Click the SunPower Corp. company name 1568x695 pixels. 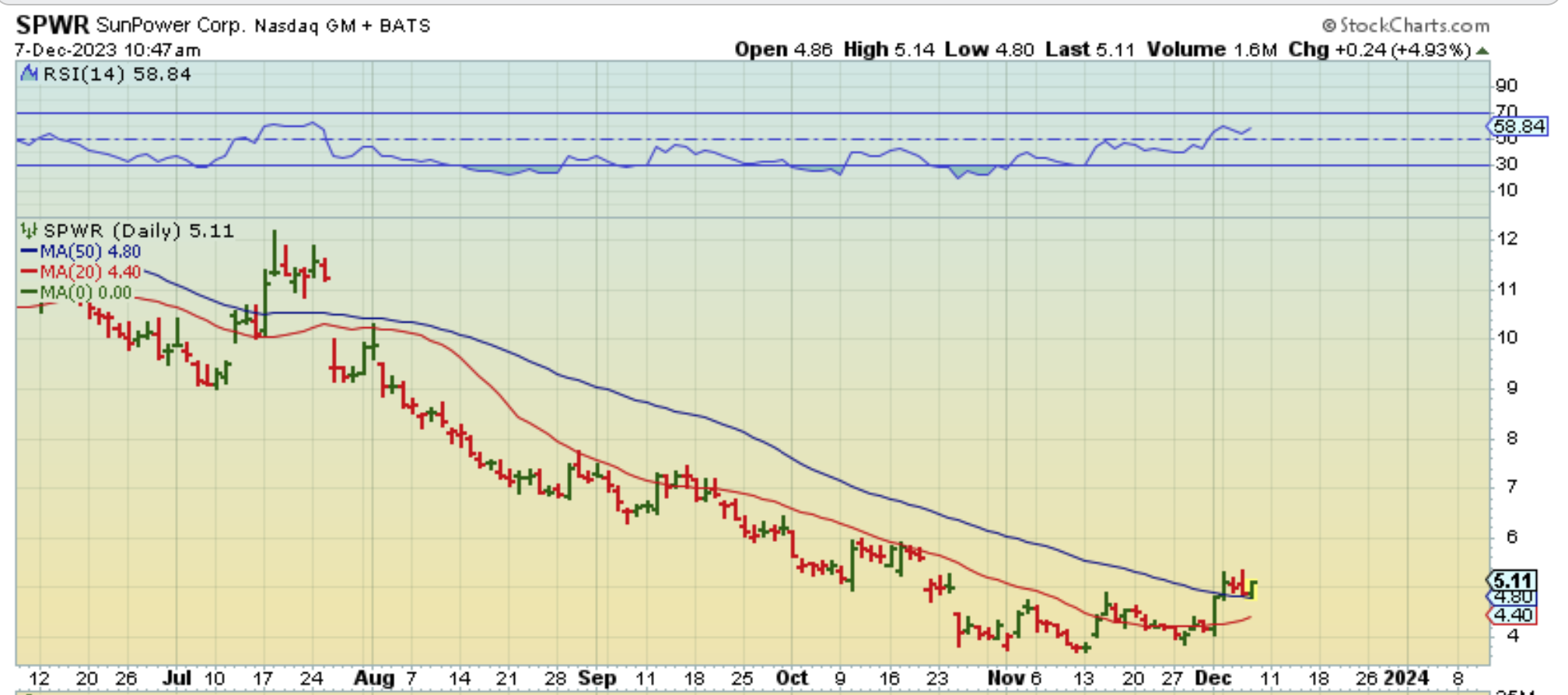(x=171, y=25)
